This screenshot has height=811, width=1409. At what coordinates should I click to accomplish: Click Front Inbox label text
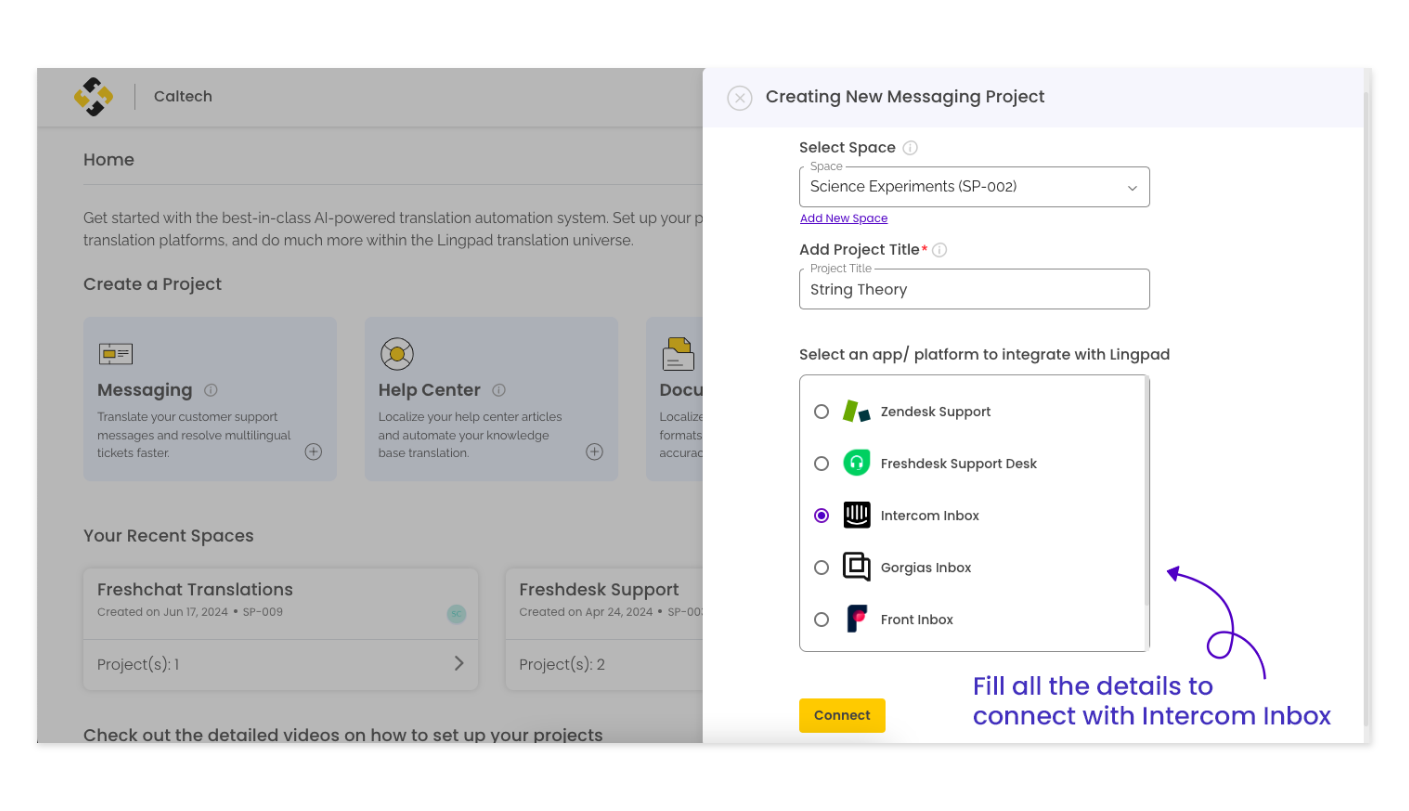point(917,620)
